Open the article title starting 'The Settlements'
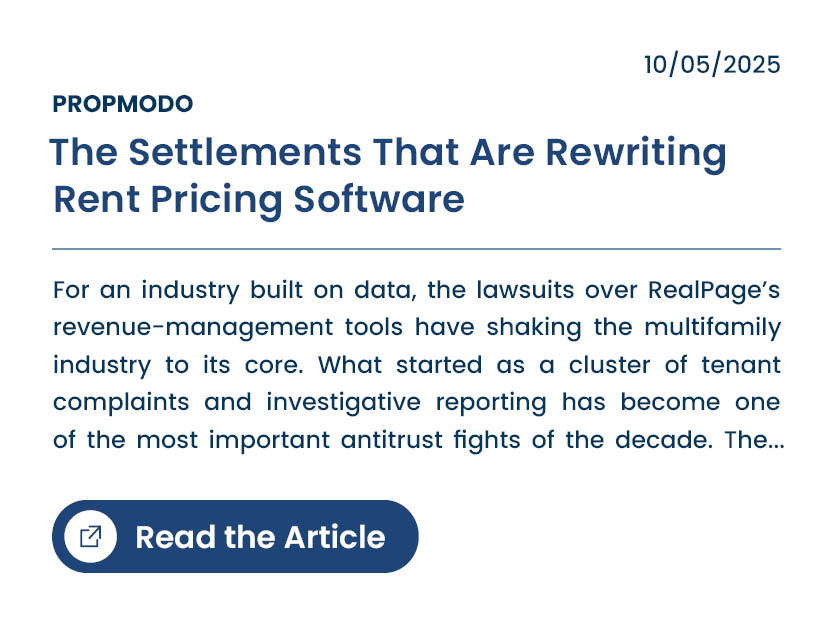This screenshot has width=833, height=625. click(x=387, y=153)
